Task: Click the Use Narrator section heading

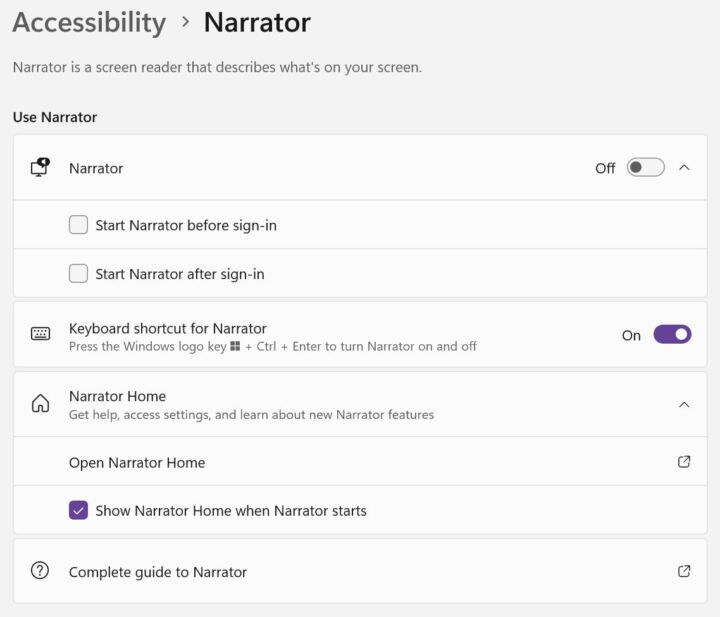Action: coord(55,117)
